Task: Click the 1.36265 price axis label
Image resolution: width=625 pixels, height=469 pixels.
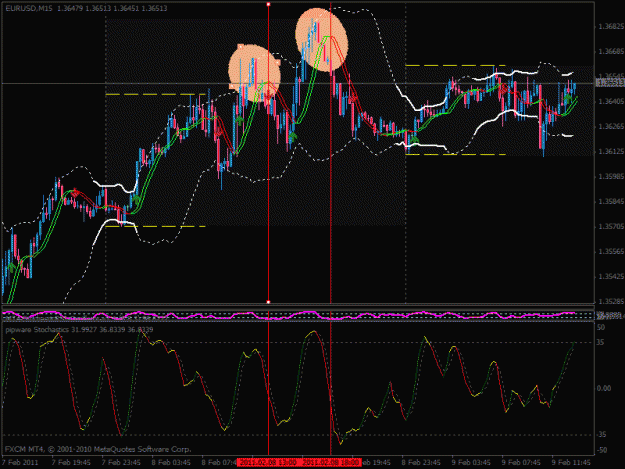Action: coord(611,127)
